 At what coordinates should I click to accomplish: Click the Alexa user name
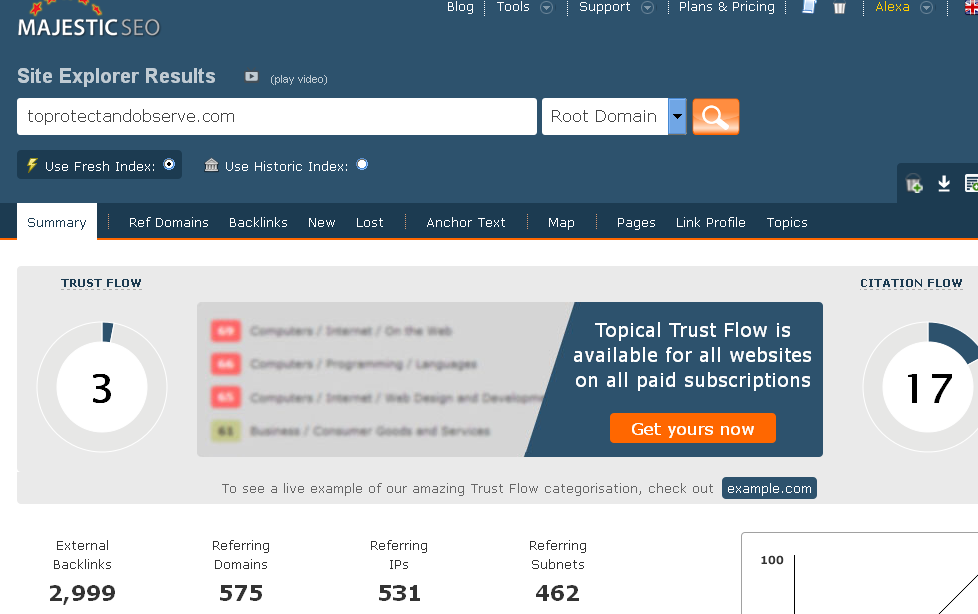(893, 7)
